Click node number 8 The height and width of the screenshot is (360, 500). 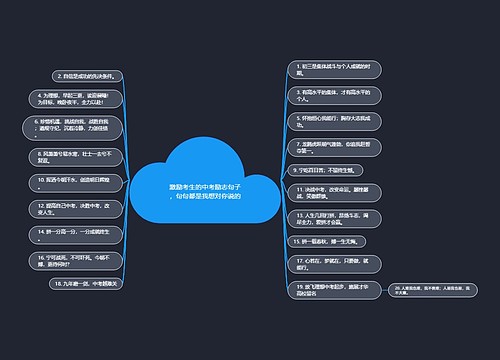76,157
